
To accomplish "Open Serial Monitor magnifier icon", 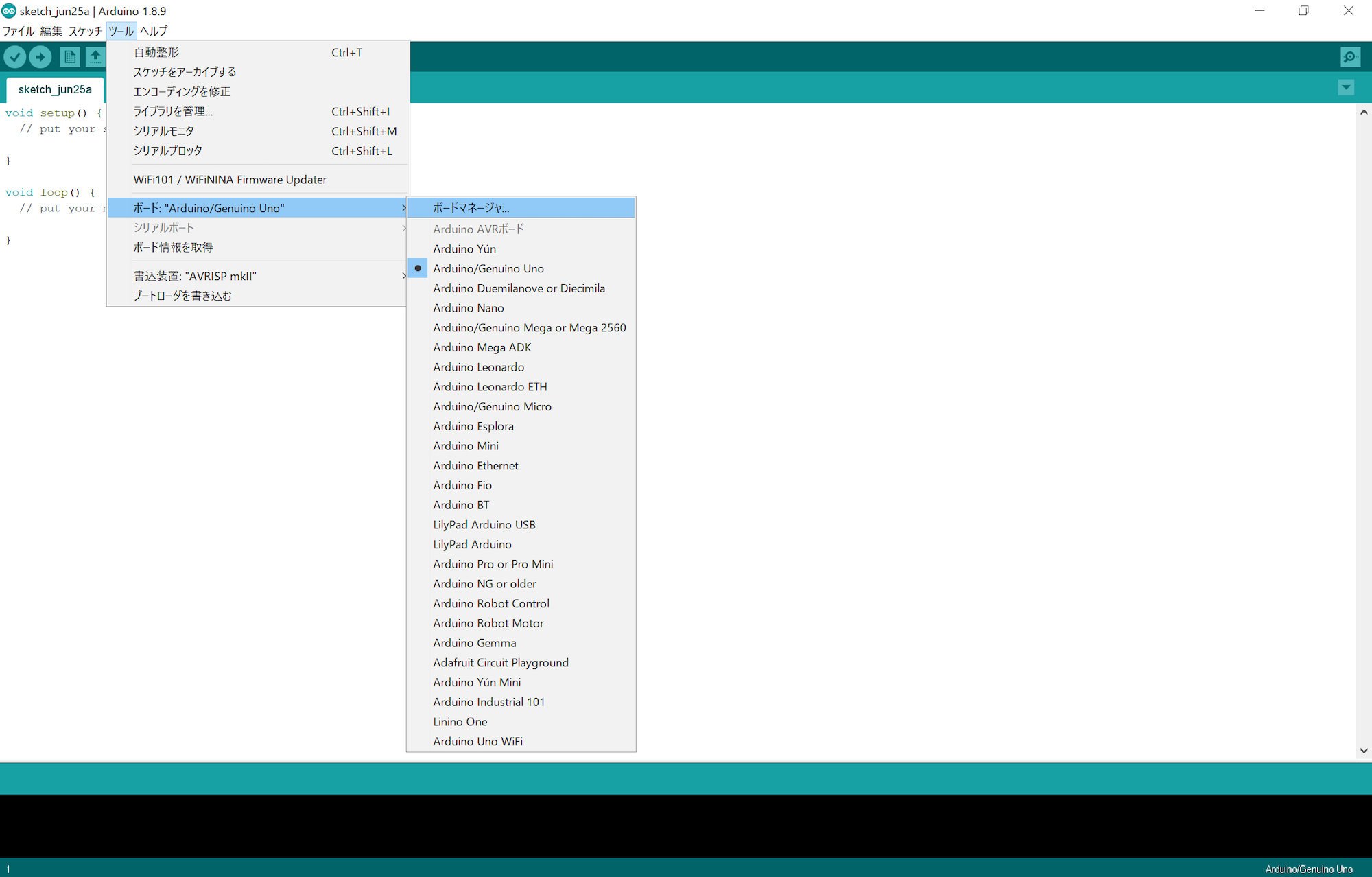I will click(1350, 57).
